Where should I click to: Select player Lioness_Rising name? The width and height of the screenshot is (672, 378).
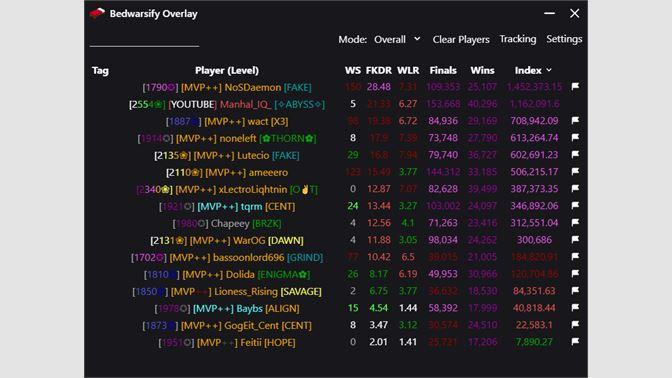[x=246, y=291]
